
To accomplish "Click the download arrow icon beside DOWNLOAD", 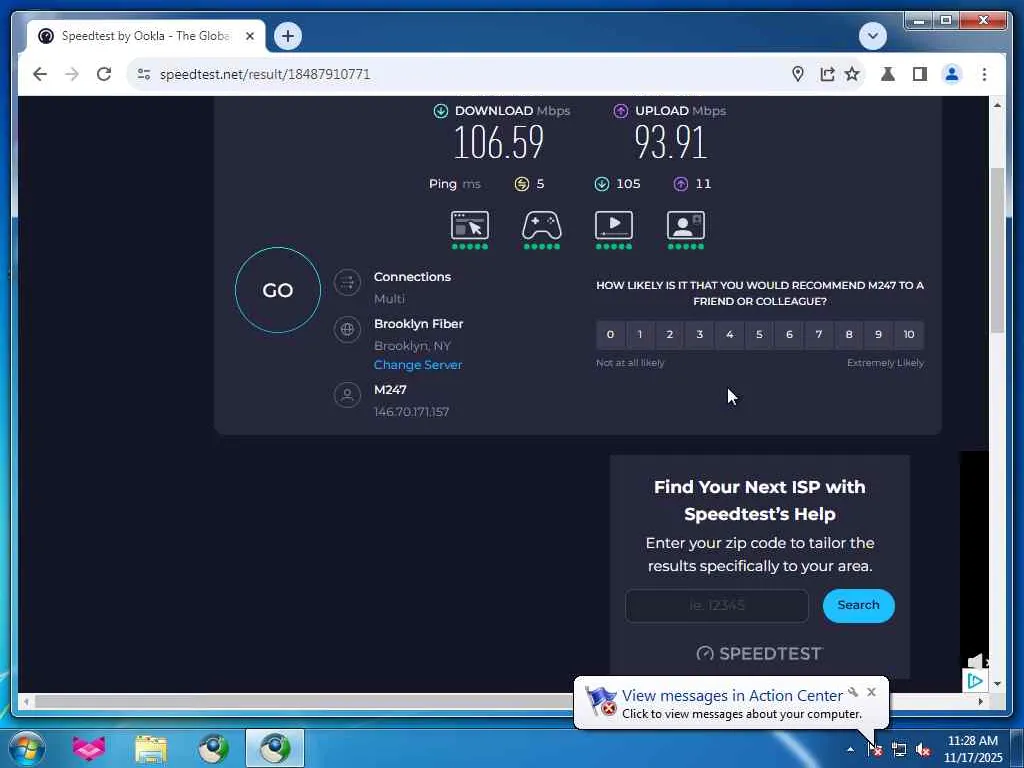I will click(x=441, y=110).
